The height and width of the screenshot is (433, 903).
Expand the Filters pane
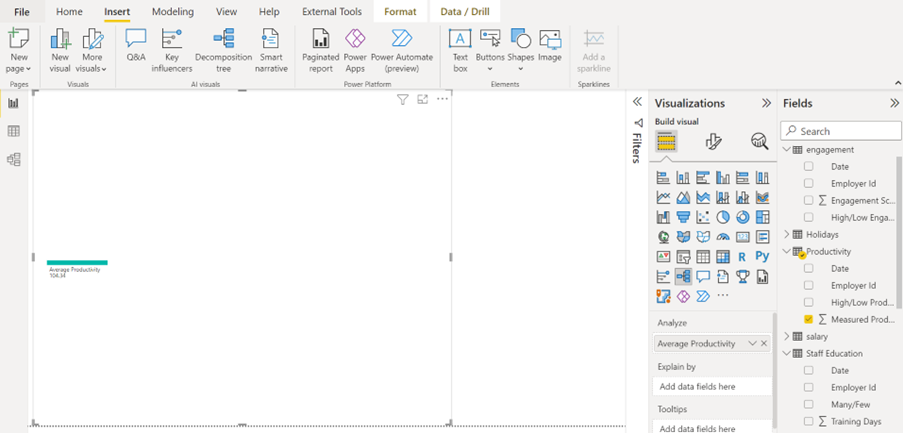pos(637,102)
